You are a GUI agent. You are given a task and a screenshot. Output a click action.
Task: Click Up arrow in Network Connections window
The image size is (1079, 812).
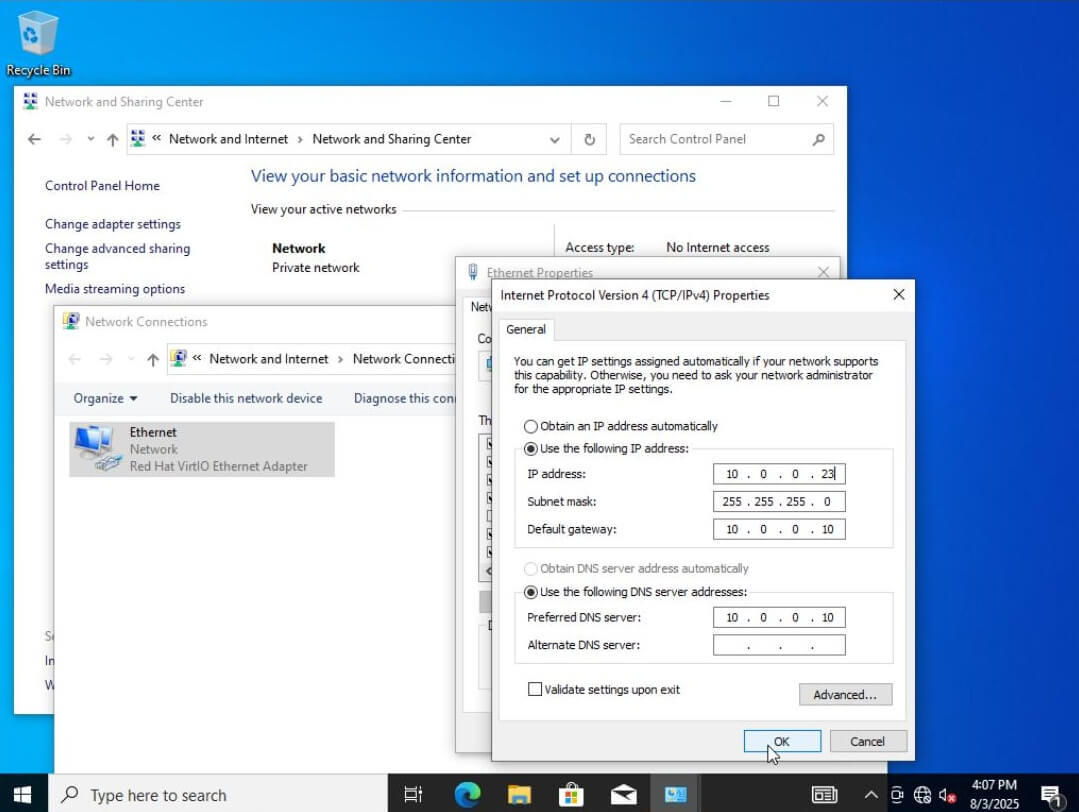pyautogui.click(x=153, y=359)
